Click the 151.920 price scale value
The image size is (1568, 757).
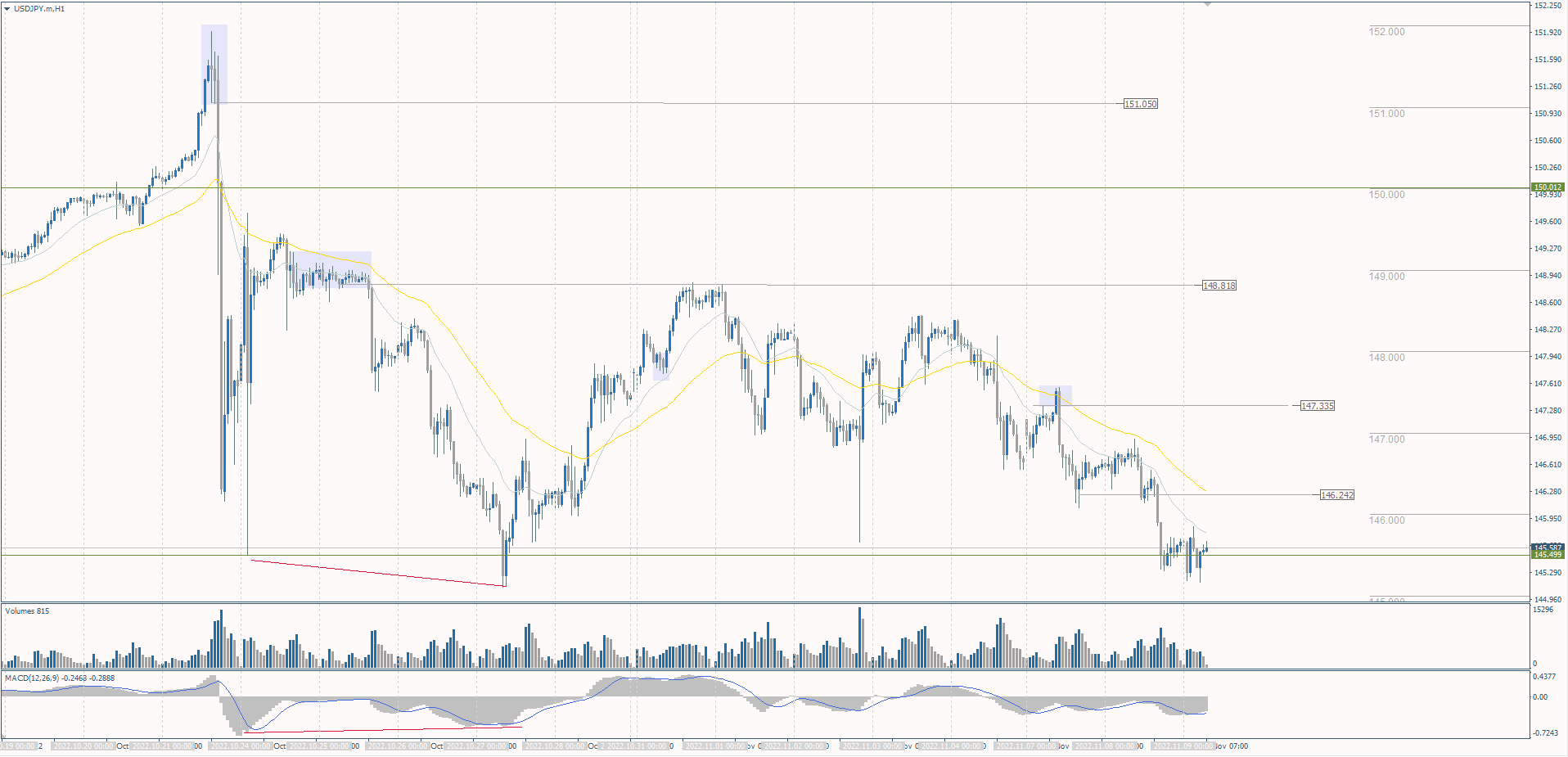tap(1548, 33)
